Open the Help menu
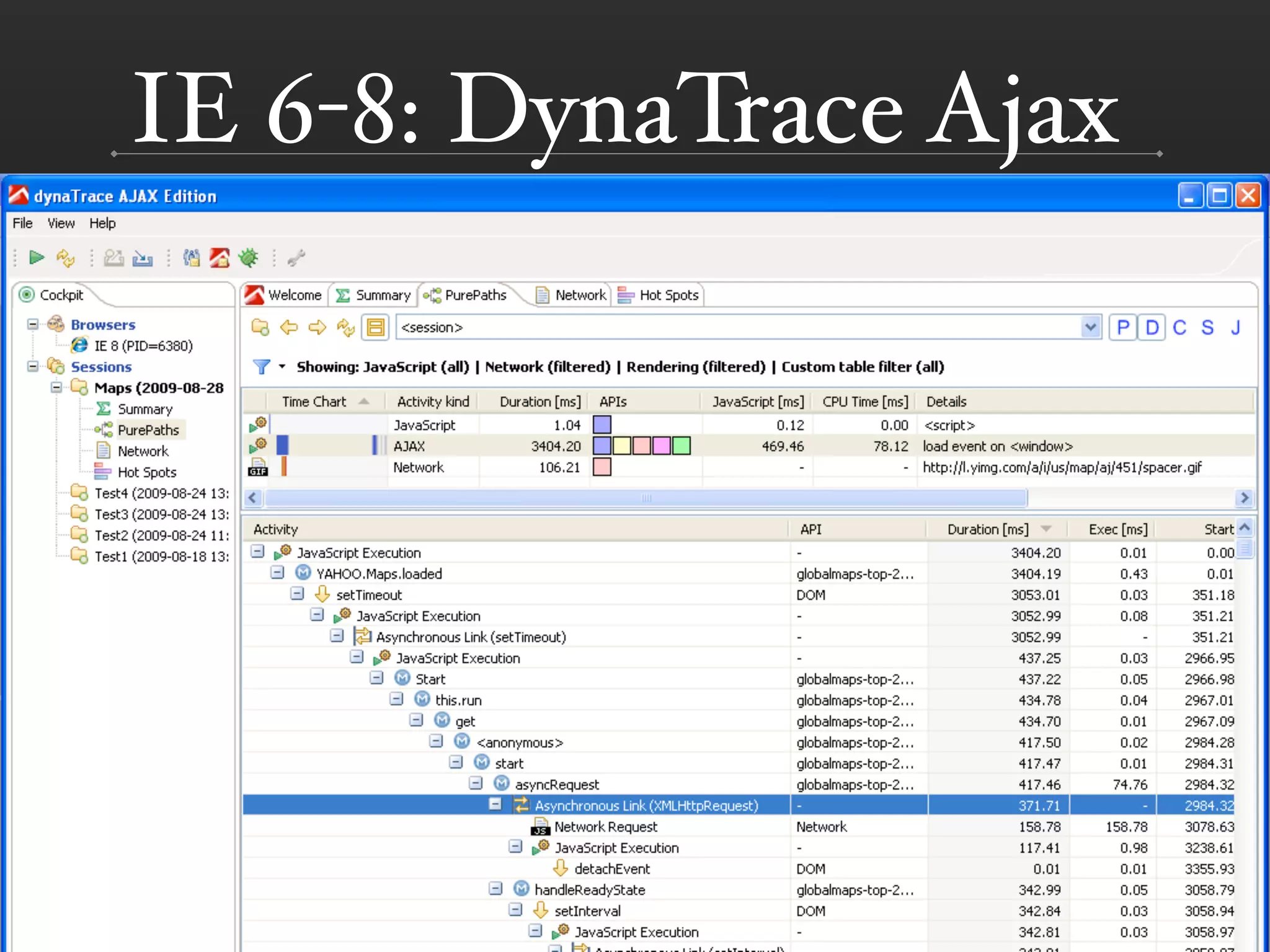Viewport: 1270px width, 952px height. pyautogui.click(x=102, y=223)
